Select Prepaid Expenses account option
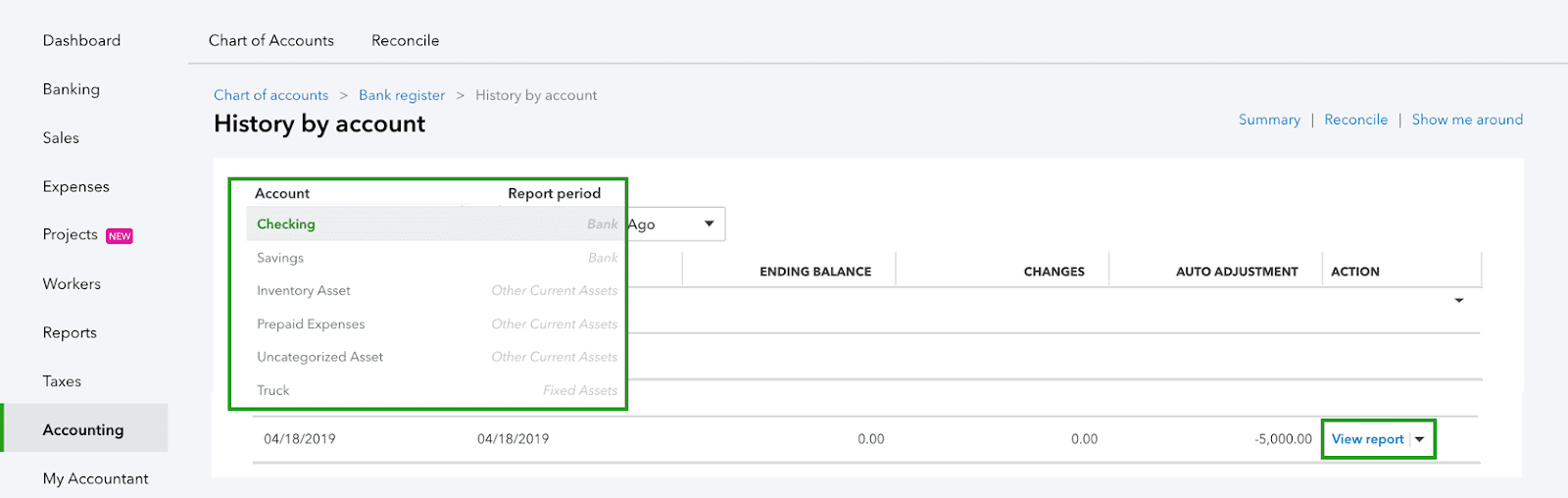This screenshot has height=498, width=1568. 311,324
